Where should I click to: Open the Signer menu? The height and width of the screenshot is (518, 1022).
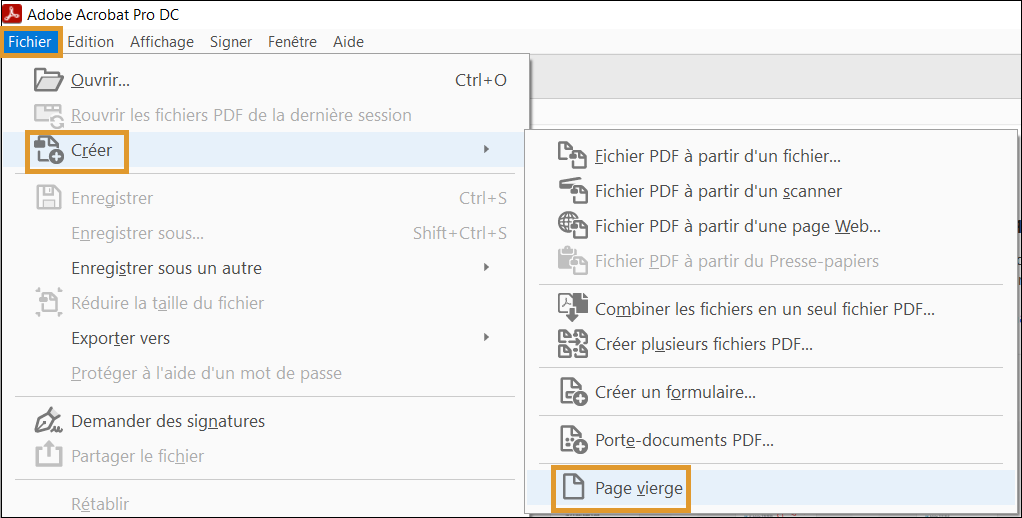coord(231,42)
